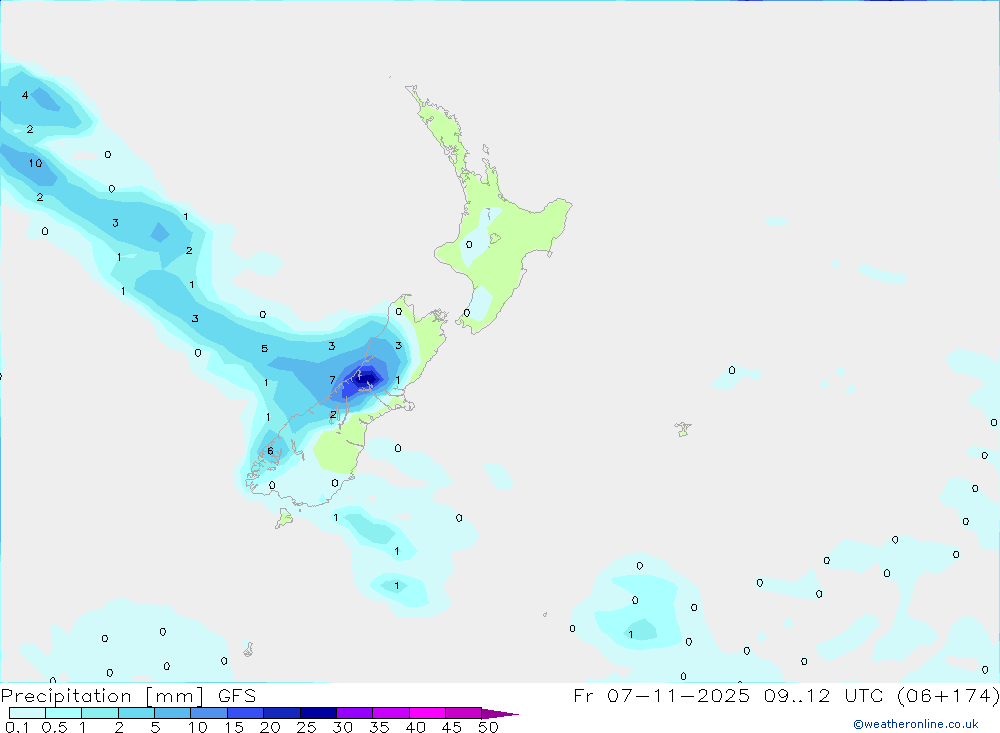Pick the 10–15 mm legend color box
1000x733 pixels.
pyautogui.click(x=209, y=713)
